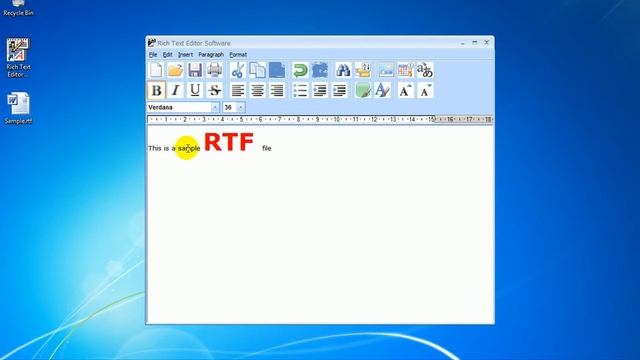640x360 pixels.
Task: Increase font size with the larger A icon
Action: tap(405, 91)
